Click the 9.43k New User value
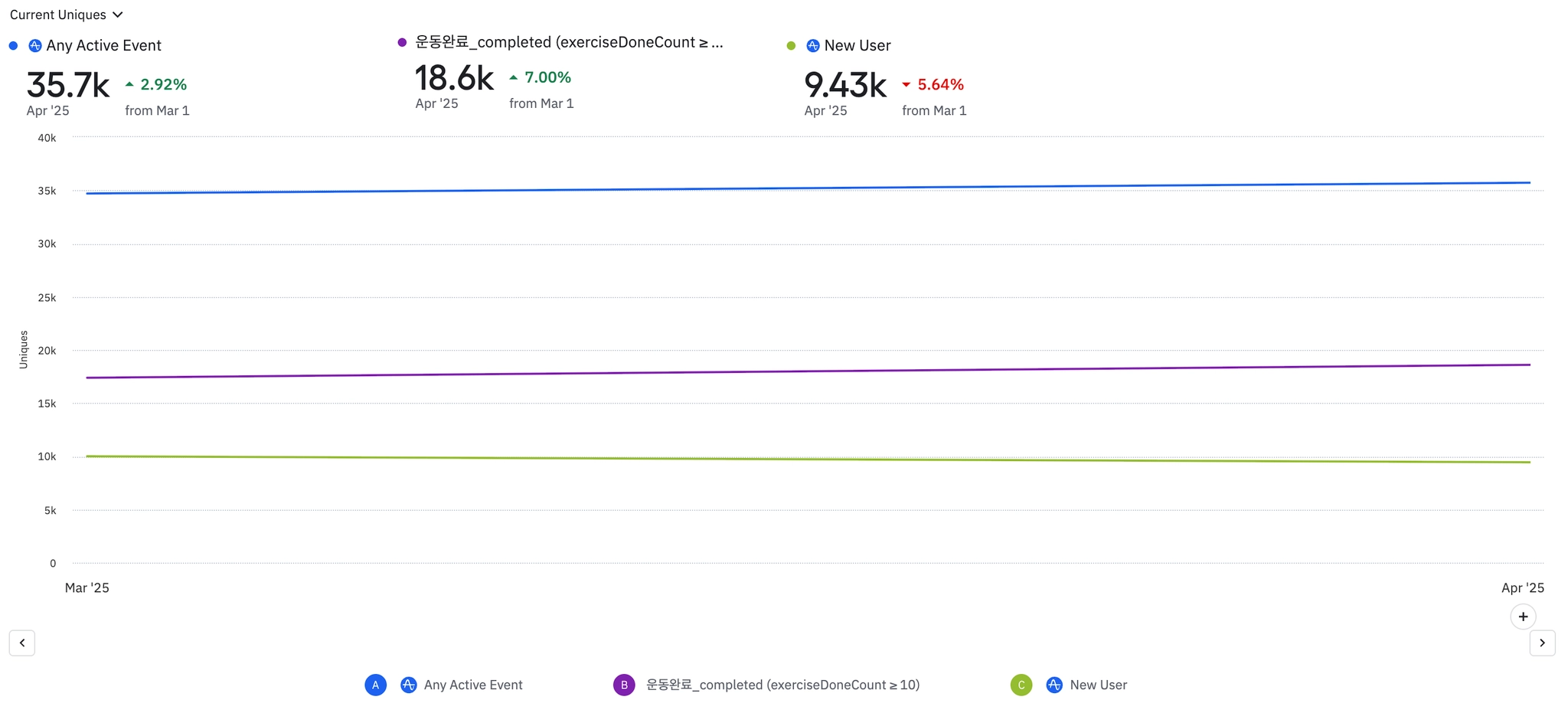This screenshot has height=713, width=1568. (x=845, y=85)
